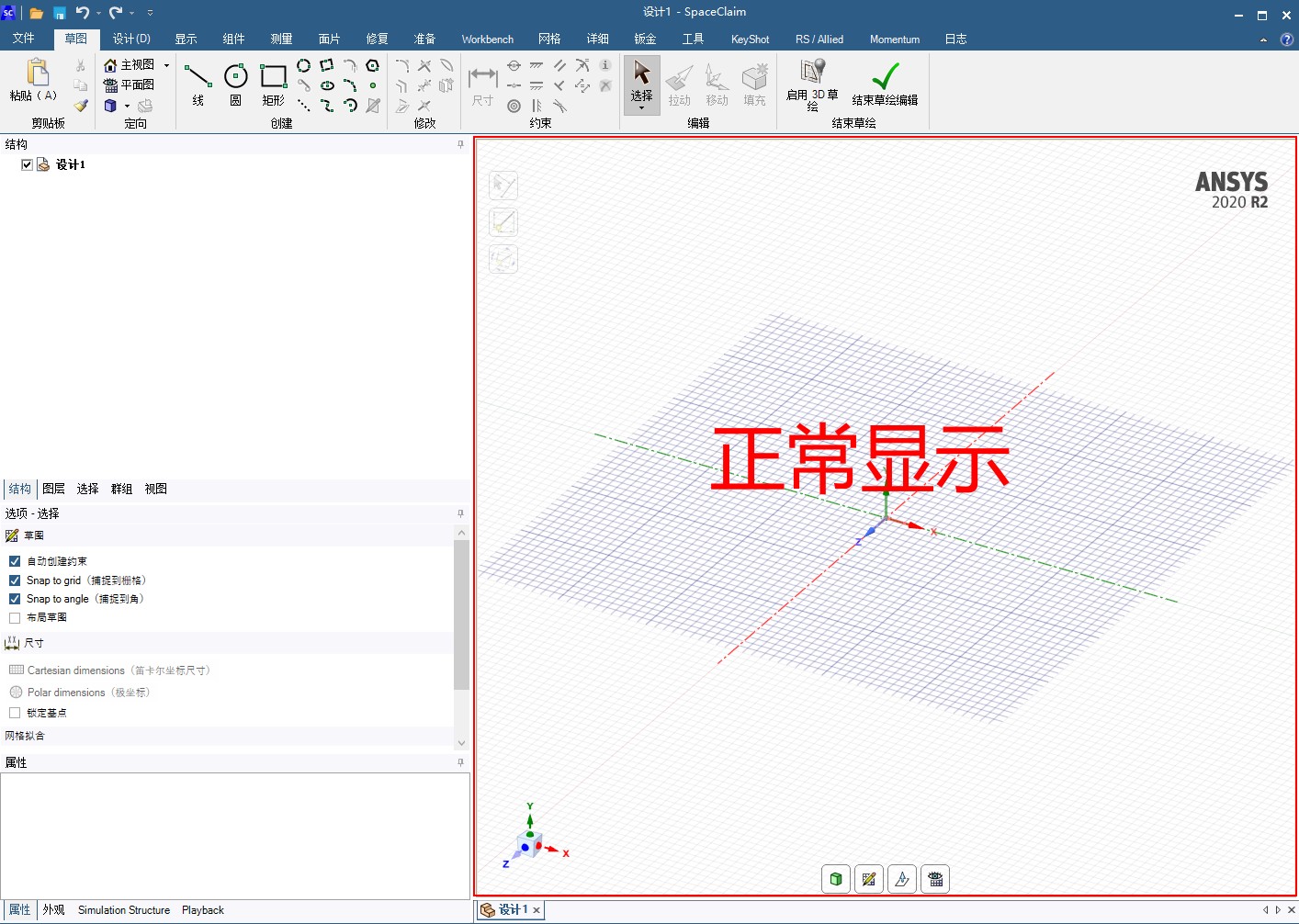Switch to the 设计(D) ribbon tab
This screenshot has height=924, width=1299.
tap(131, 39)
